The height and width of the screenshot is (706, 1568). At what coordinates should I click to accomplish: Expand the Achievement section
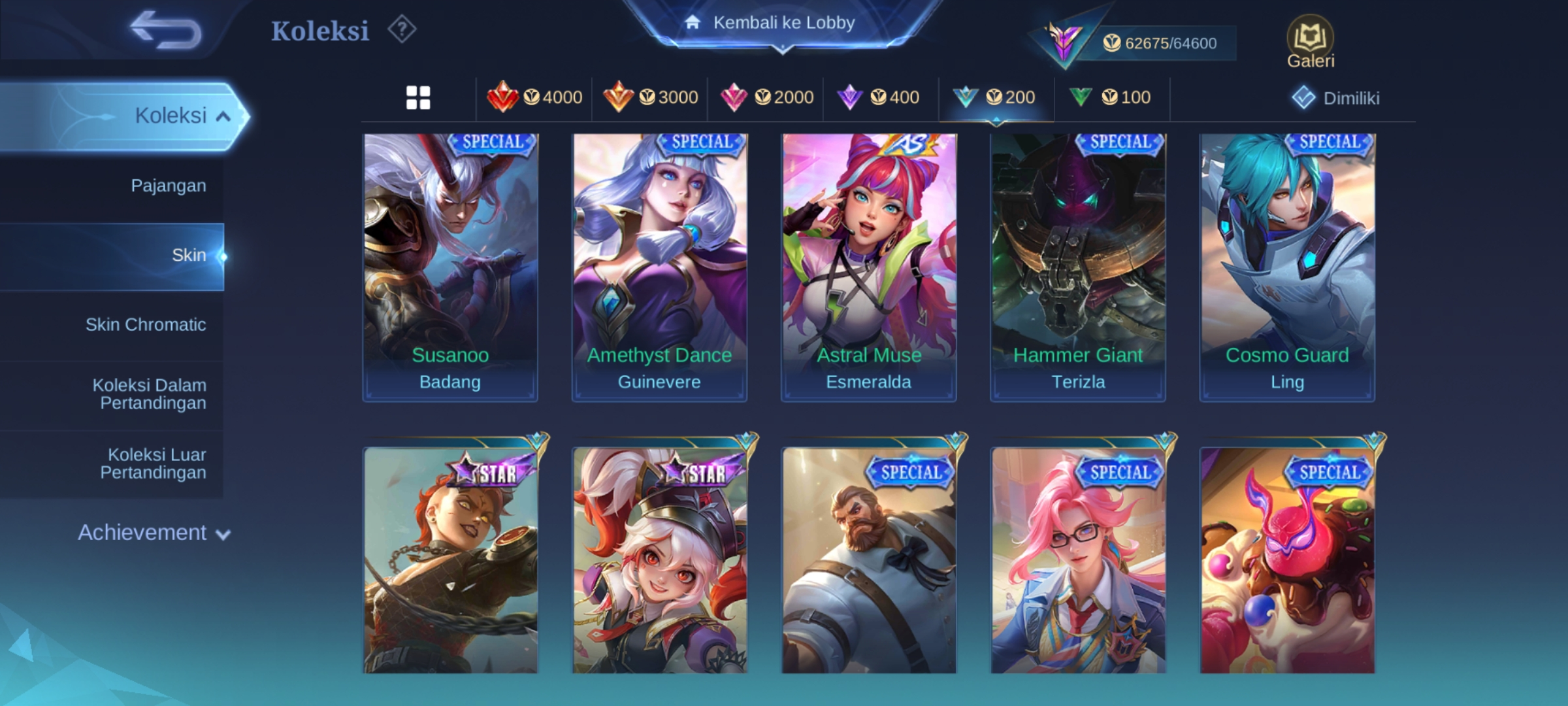[154, 533]
